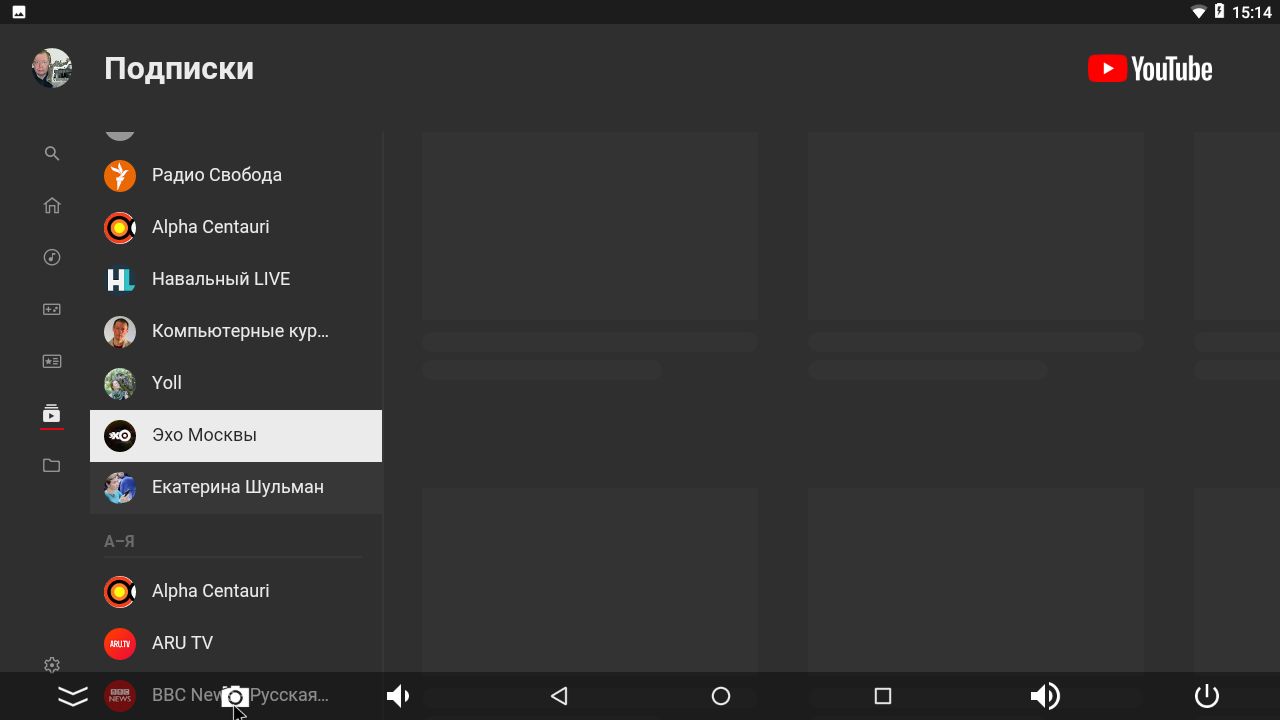Select the Yoll channel
Image resolution: width=1280 pixels, height=720 pixels.
(x=236, y=383)
